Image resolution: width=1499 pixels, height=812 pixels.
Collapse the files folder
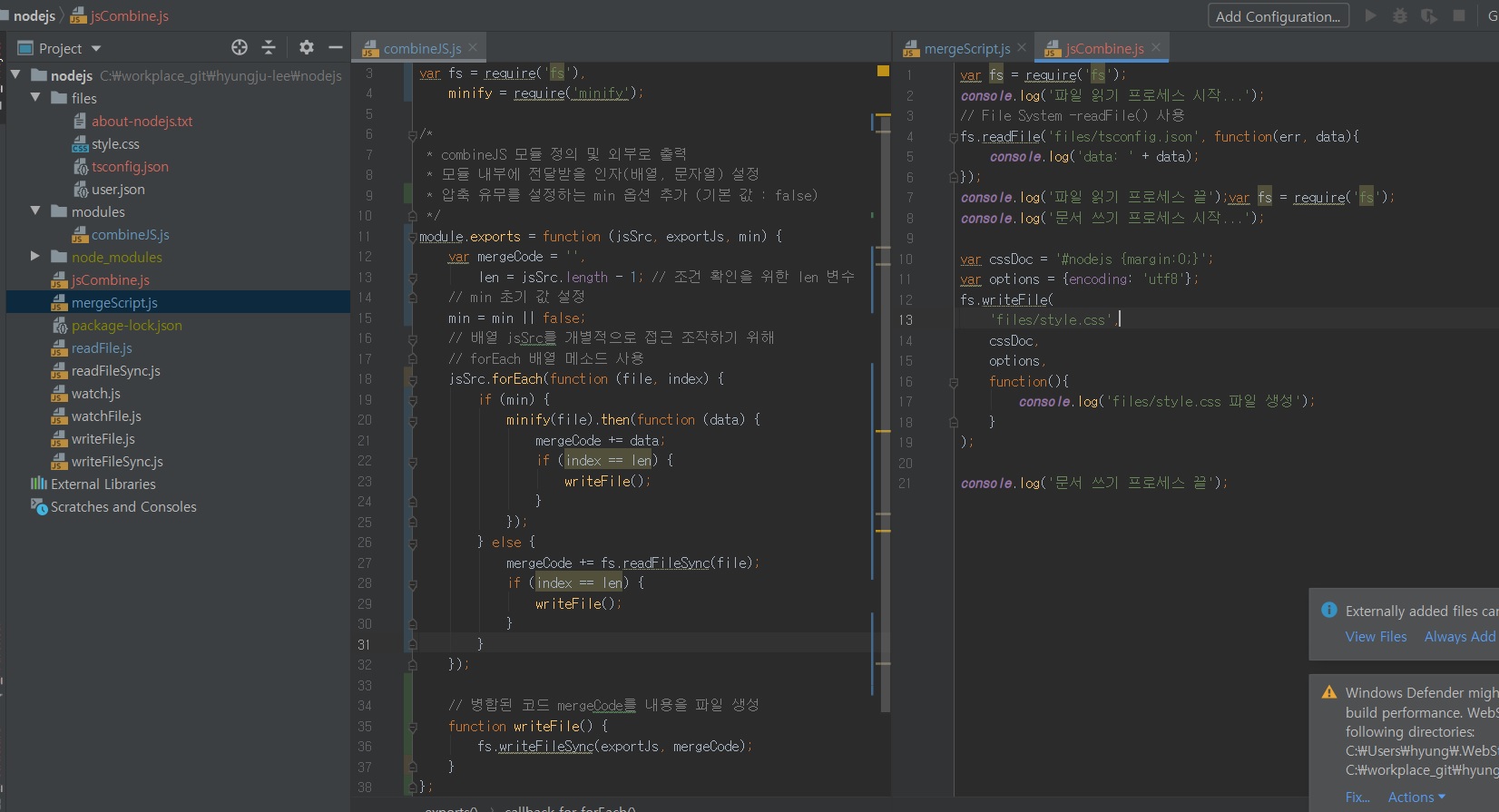[x=35, y=98]
